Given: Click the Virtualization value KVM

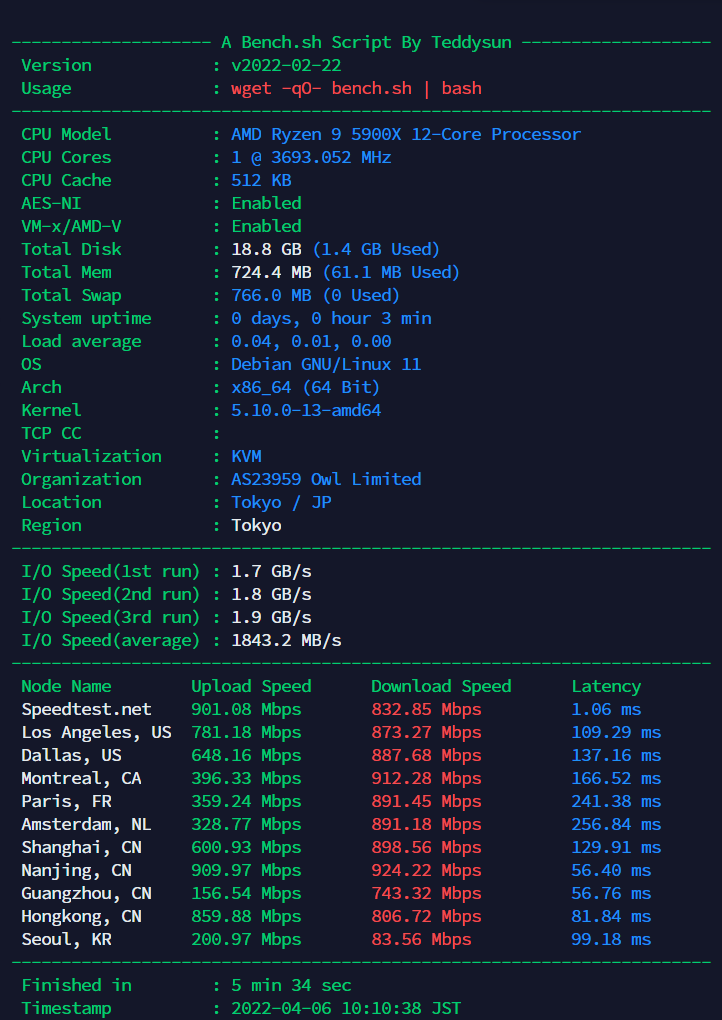Looking at the screenshot, I should 246,456.
